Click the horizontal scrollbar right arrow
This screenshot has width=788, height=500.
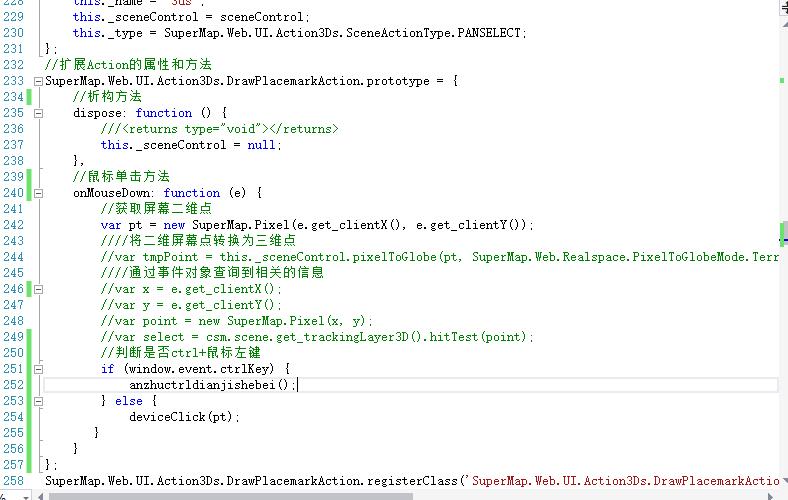pyautogui.click(x=770, y=496)
